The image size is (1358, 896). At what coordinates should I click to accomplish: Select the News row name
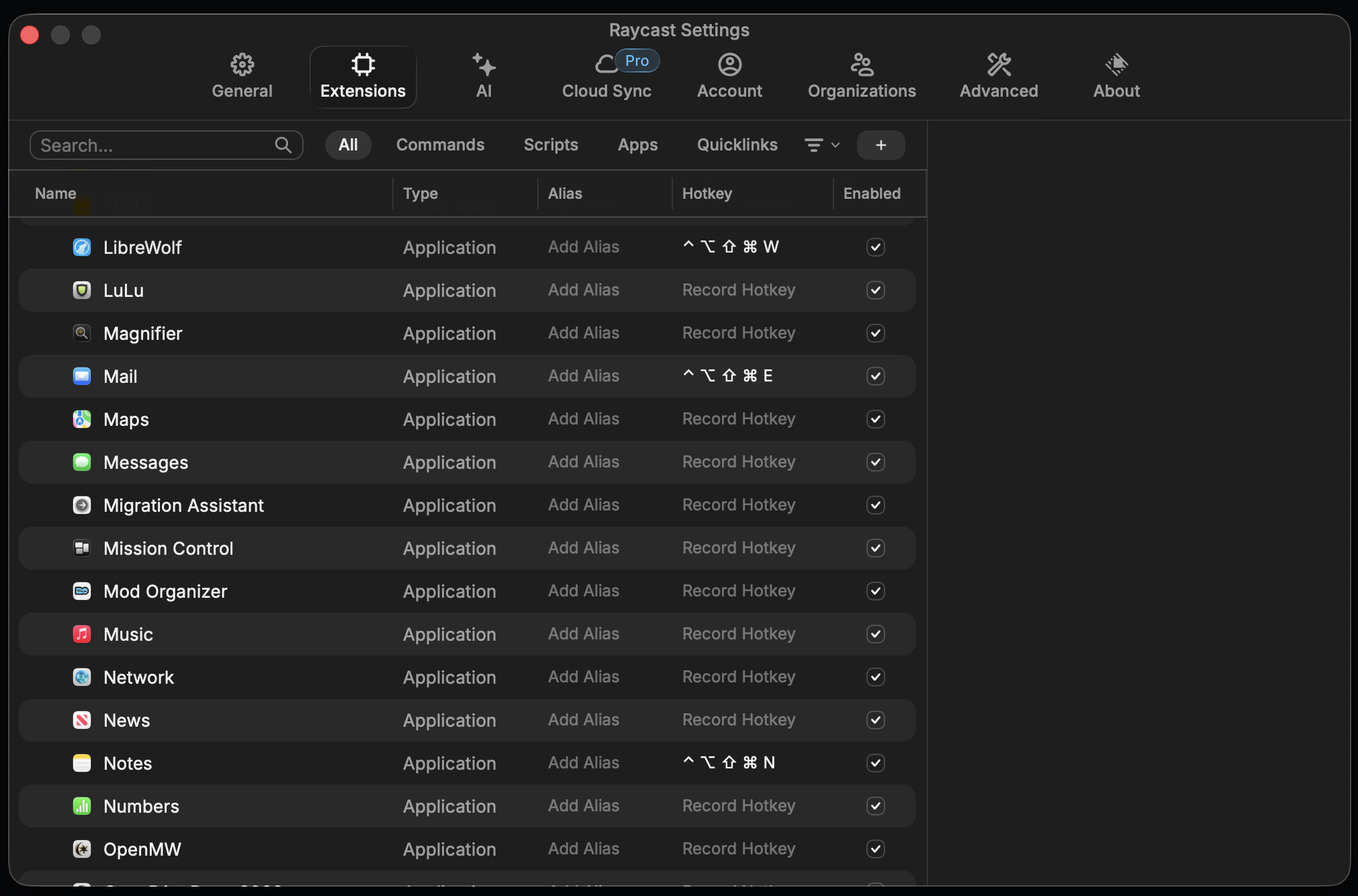[x=127, y=720]
